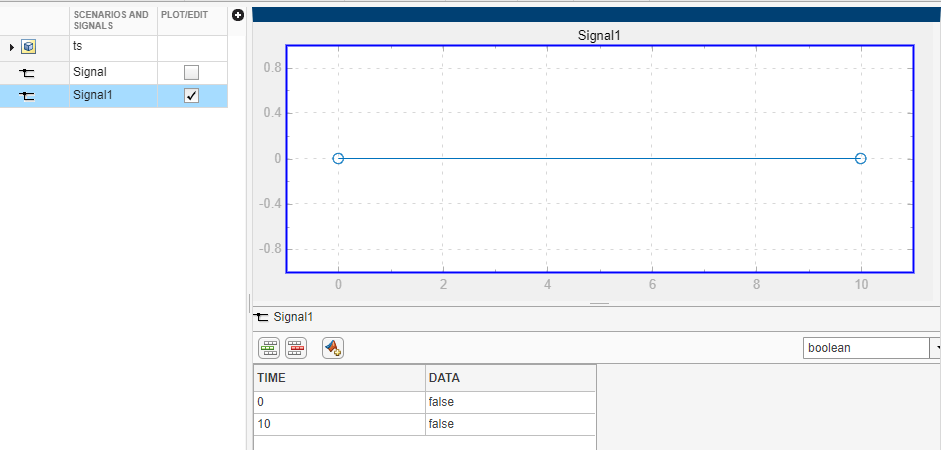Select the time cell with value 0

(x=340, y=401)
